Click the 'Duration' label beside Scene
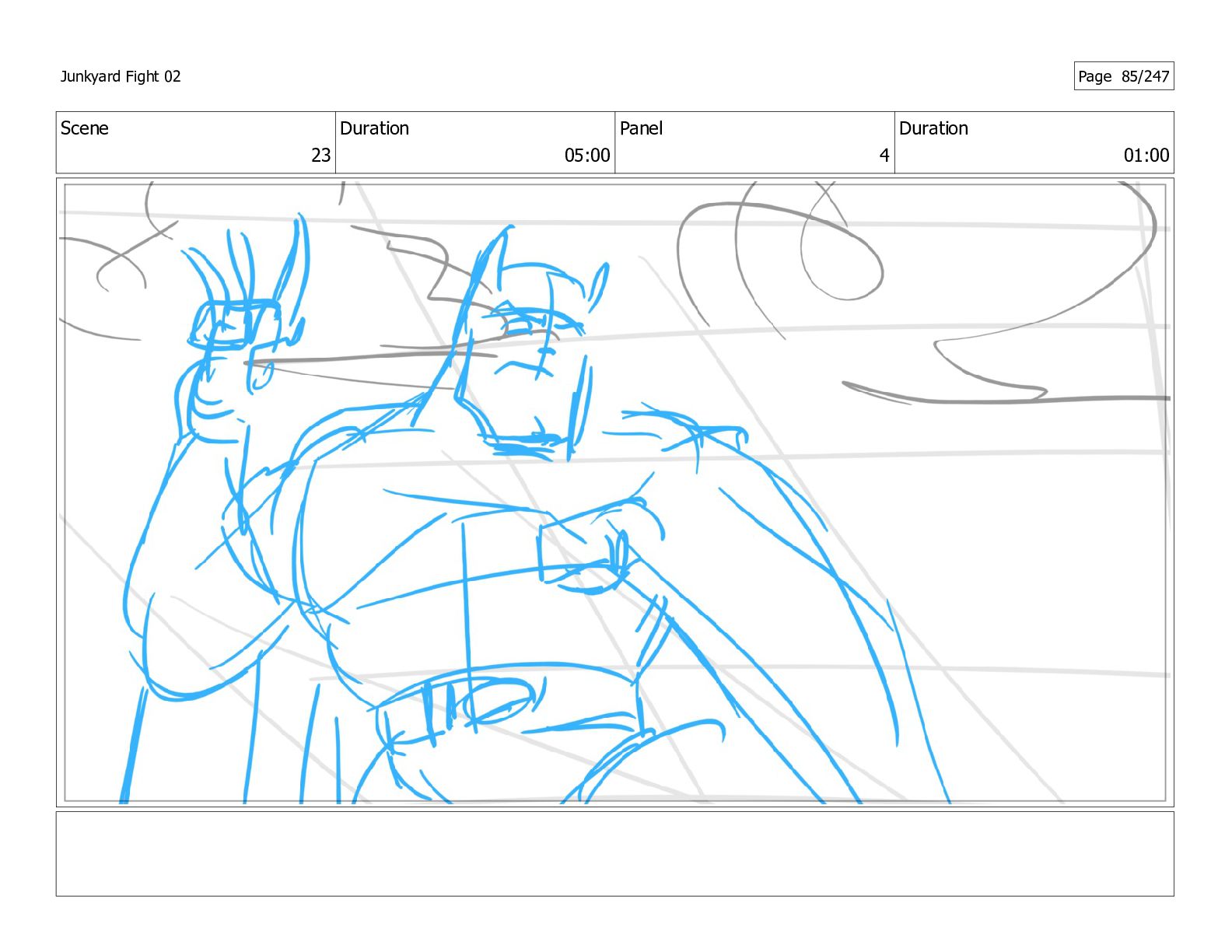This screenshot has width=1232, height=952. click(x=374, y=128)
